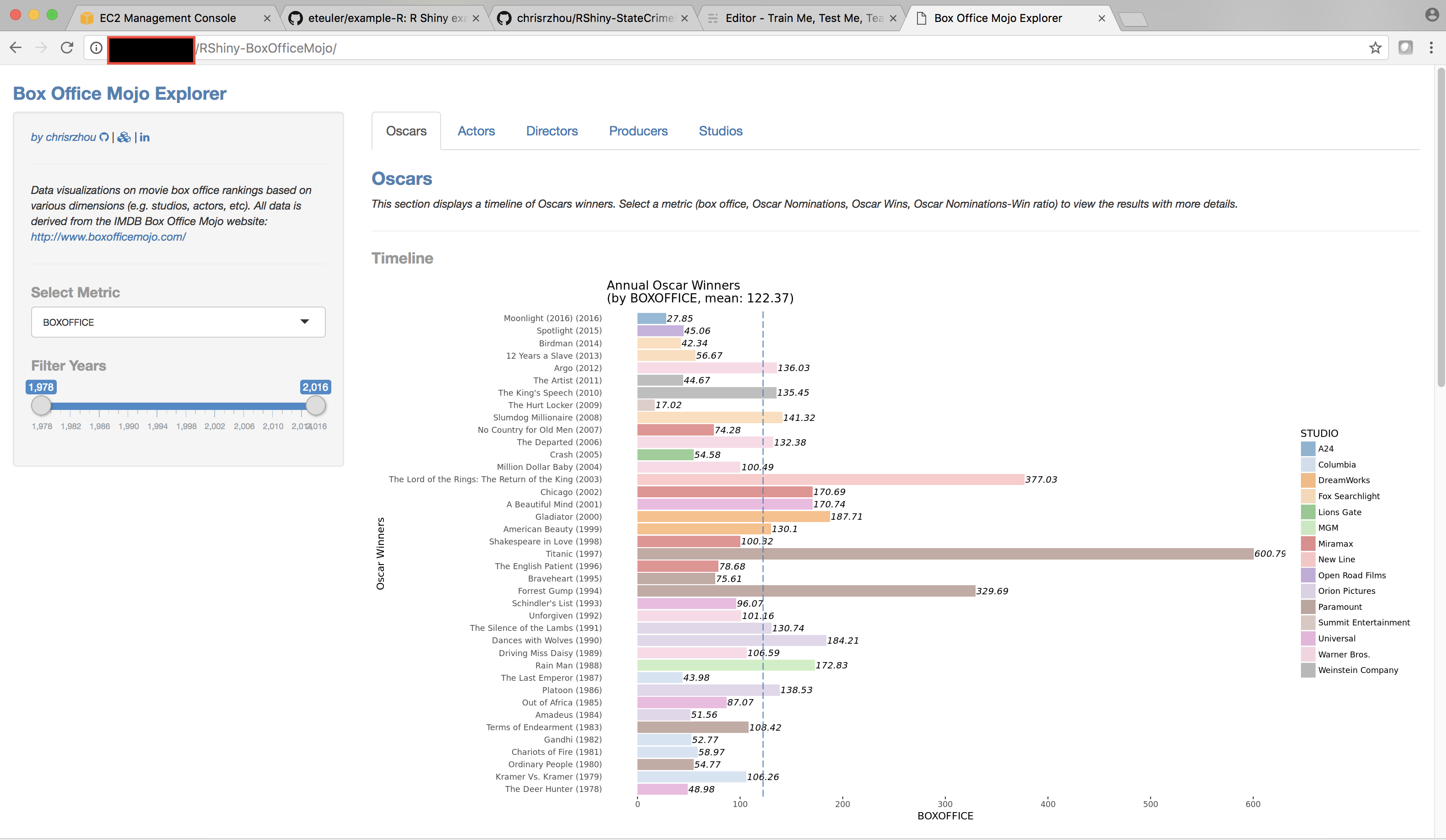The height and width of the screenshot is (840, 1446).
Task: Open the Chrome three-dot menu
Action: (x=1431, y=48)
